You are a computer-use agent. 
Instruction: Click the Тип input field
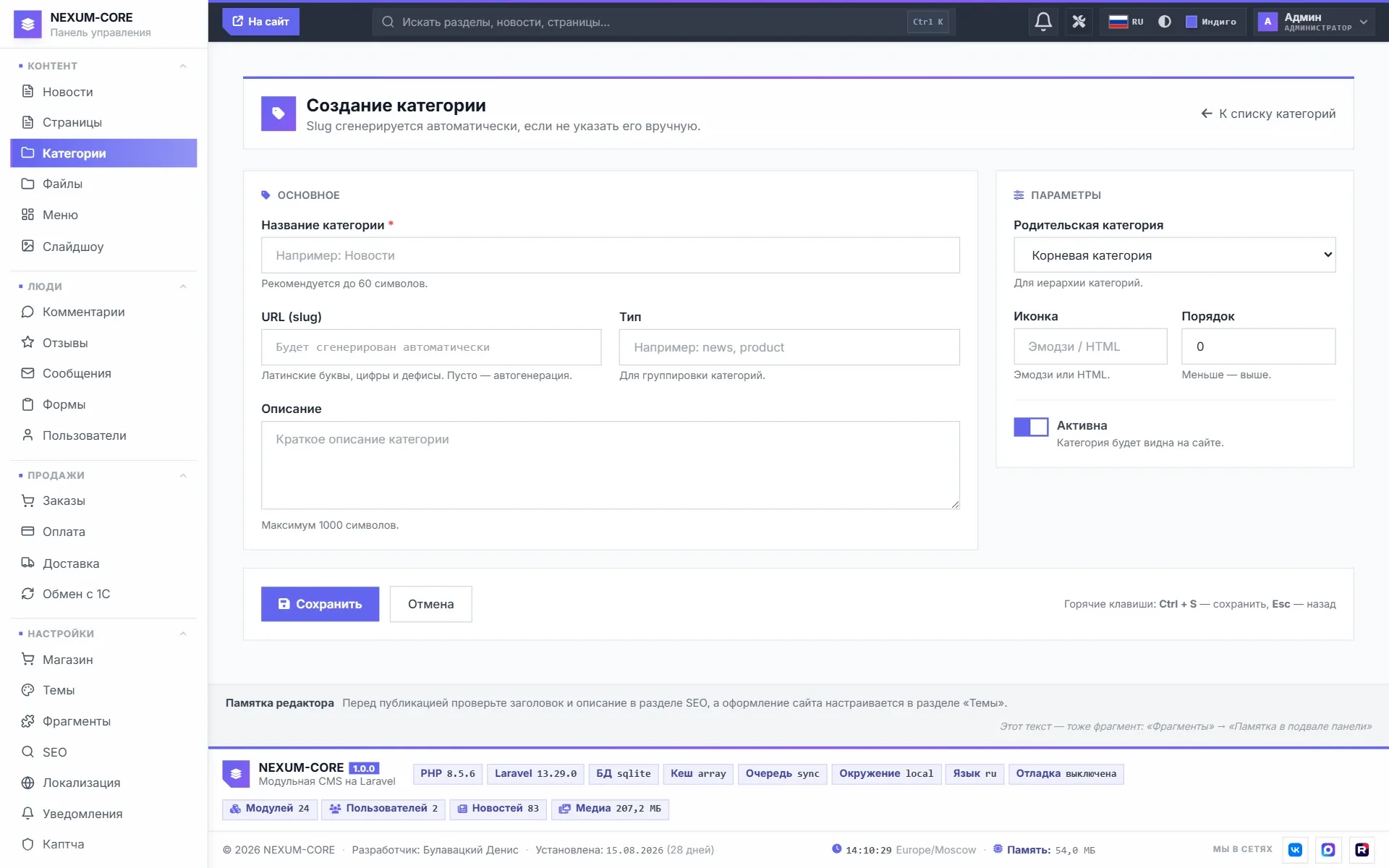[789, 347]
